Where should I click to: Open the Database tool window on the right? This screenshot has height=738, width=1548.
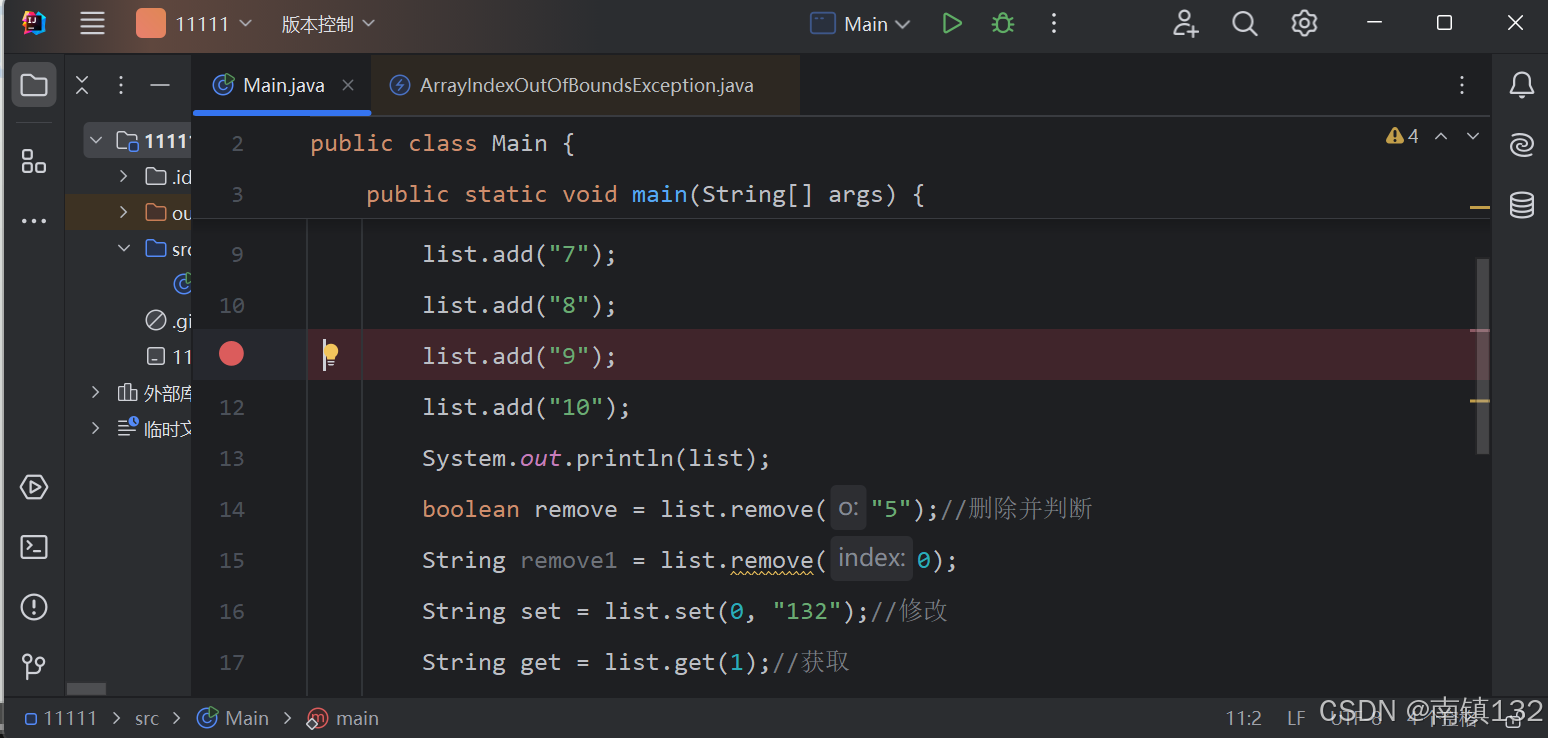pyautogui.click(x=1521, y=205)
